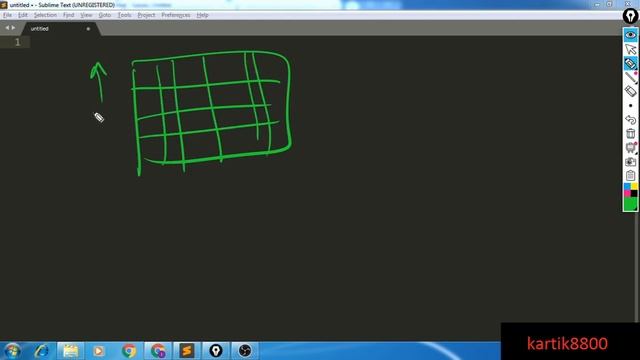Open Google Chrome from taskbar

tap(129, 351)
